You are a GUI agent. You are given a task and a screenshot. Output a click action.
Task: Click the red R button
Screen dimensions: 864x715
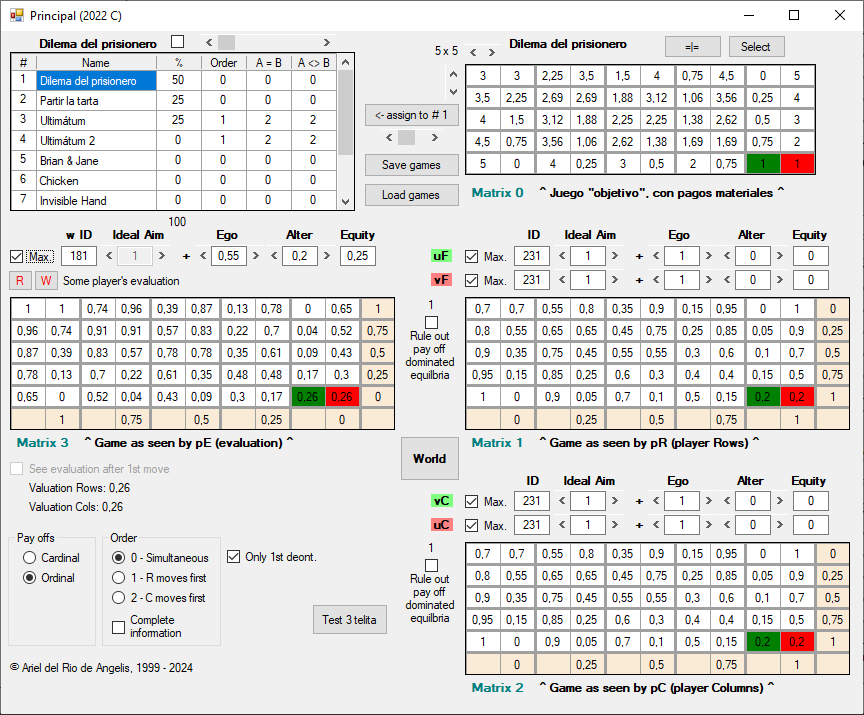pos(19,280)
